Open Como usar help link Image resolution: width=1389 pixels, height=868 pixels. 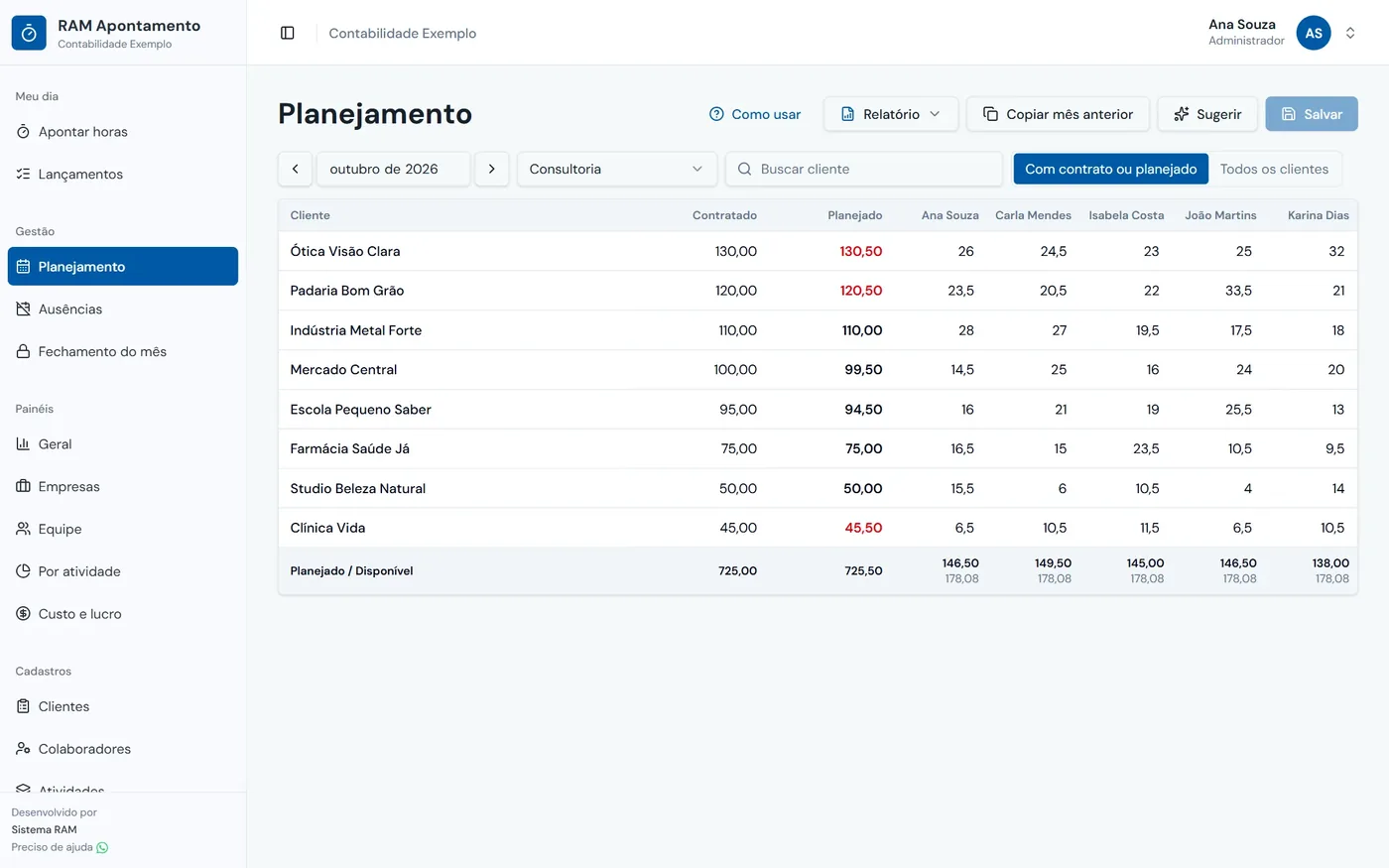pyautogui.click(x=755, y=114)
